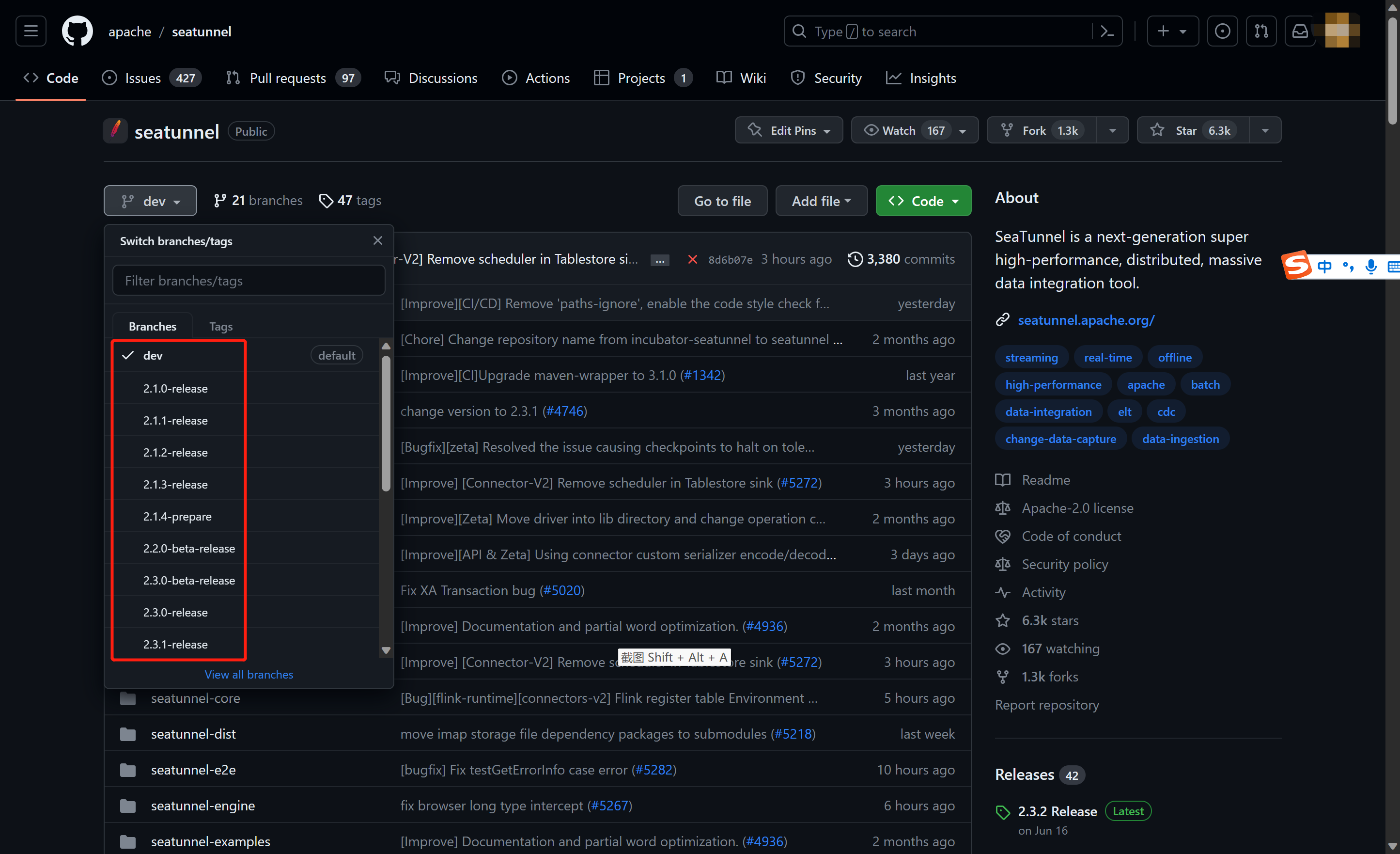Switch to the Tags tab
Image resolution: width=1400 pixels, height=854 pixels.
[220, 326]
